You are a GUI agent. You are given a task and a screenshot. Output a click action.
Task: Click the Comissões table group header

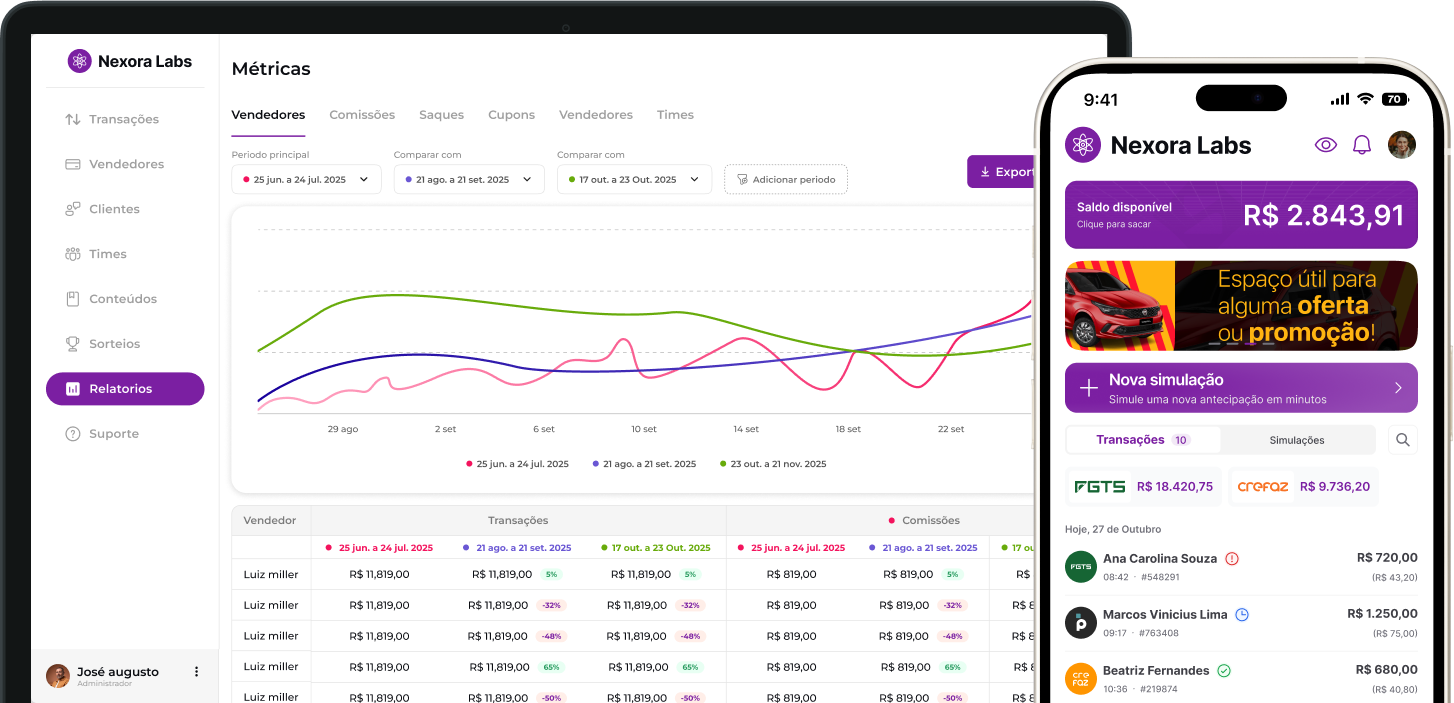coord(924,520)
